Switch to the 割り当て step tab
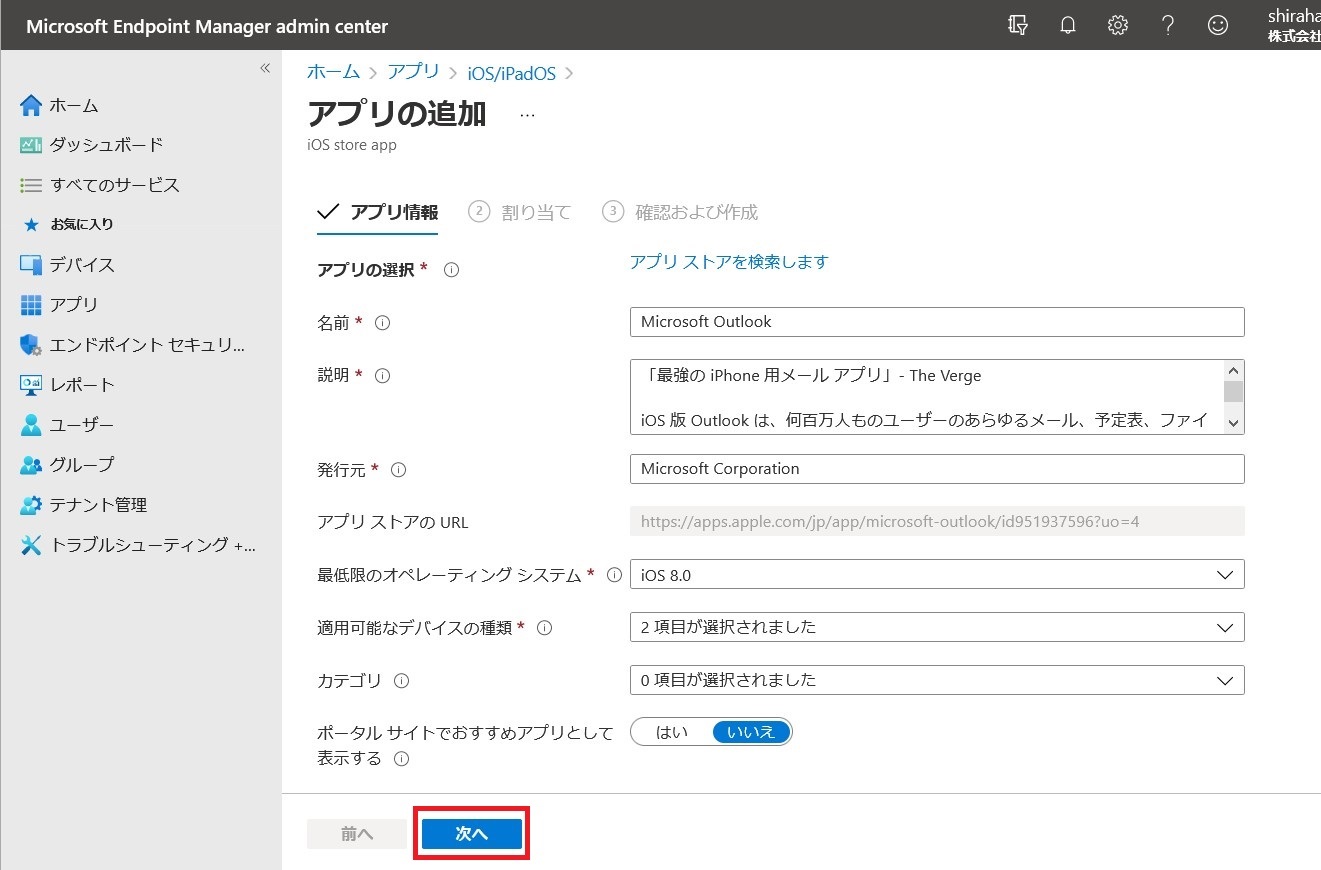 pos(520,212)
